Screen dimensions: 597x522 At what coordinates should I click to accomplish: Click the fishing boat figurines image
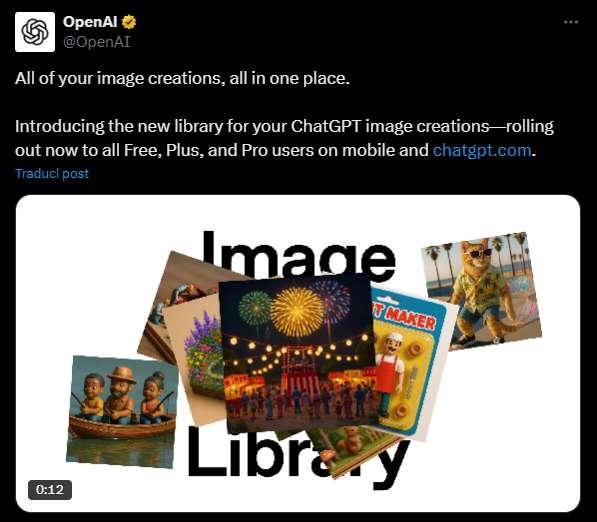tap(122, 411)
